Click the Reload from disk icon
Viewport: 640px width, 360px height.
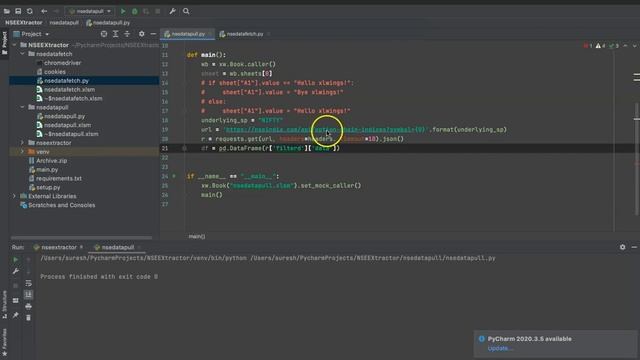coord(29,11)
